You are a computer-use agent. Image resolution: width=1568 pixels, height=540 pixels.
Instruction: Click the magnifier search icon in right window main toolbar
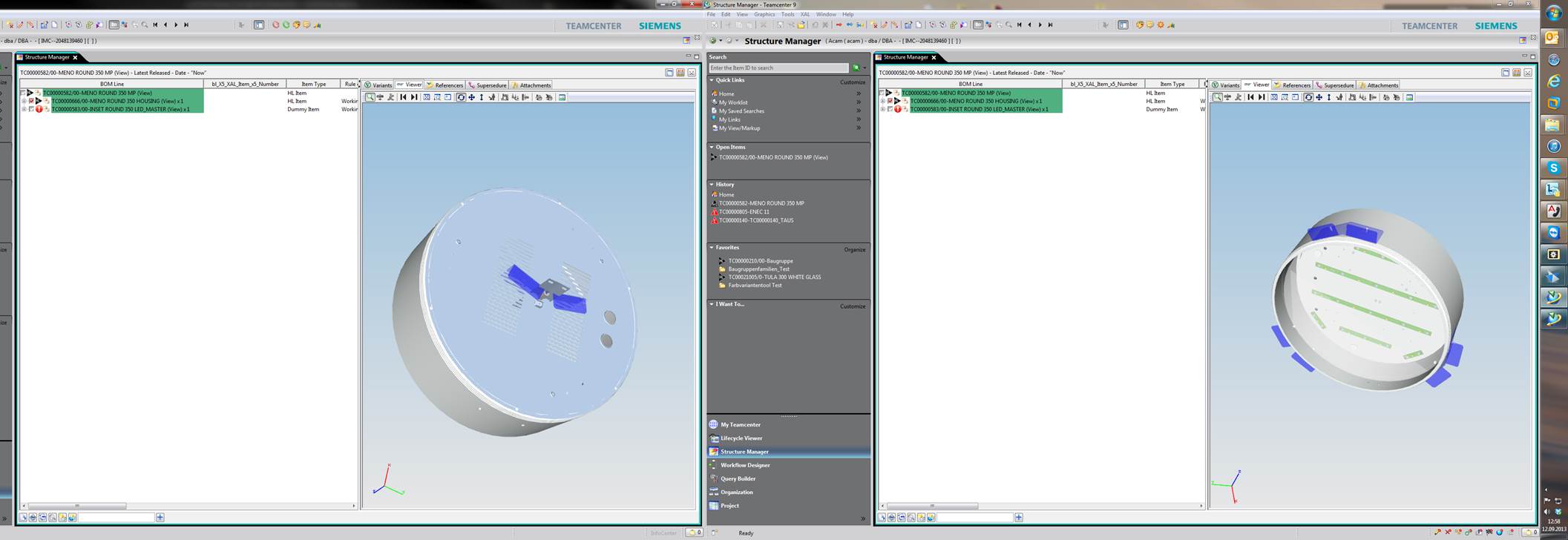coord(1008,24)
